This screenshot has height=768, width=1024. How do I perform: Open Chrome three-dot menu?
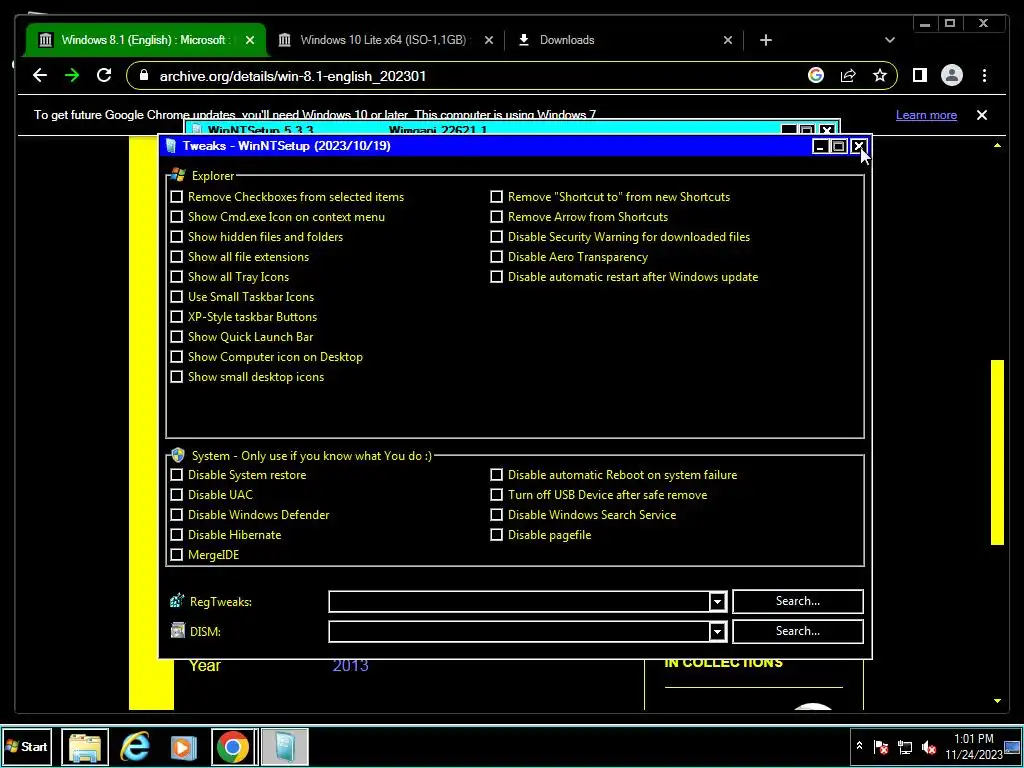984,76
